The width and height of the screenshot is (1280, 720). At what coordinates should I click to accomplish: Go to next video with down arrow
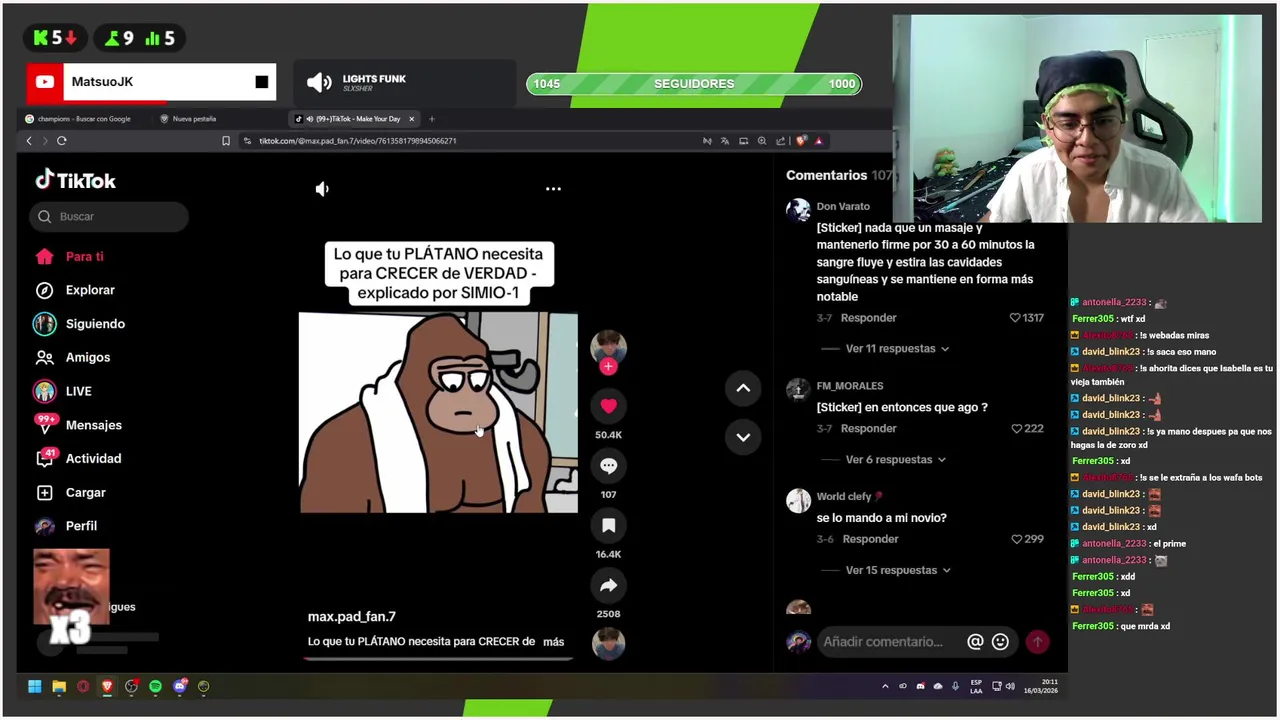click(x=743, y=436)
